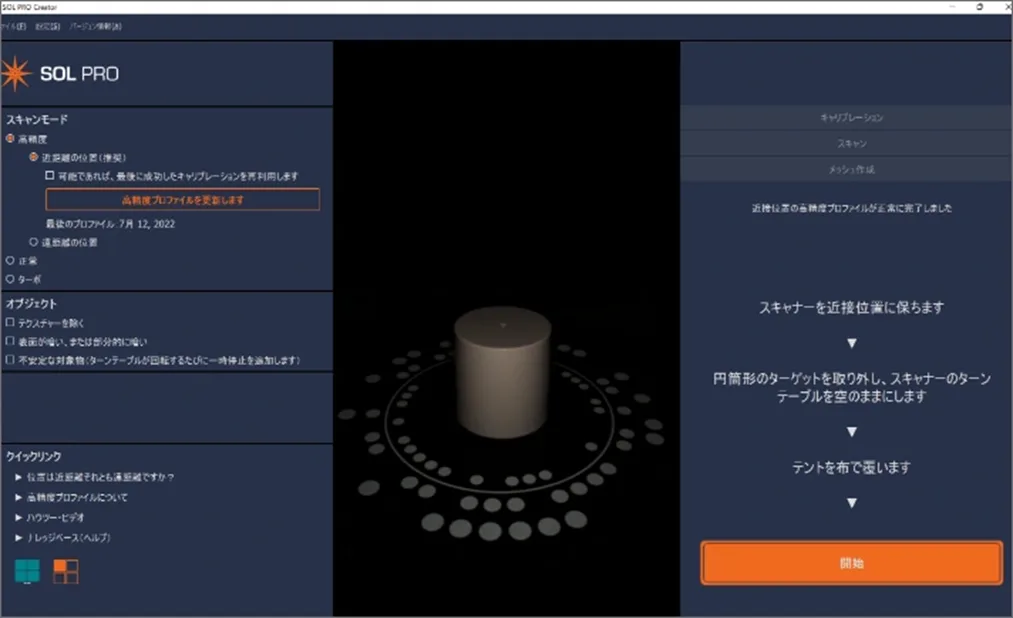Click the オブジェクト section heading
This screenshot has width=1013, height=618.
[x=31, y=304]
